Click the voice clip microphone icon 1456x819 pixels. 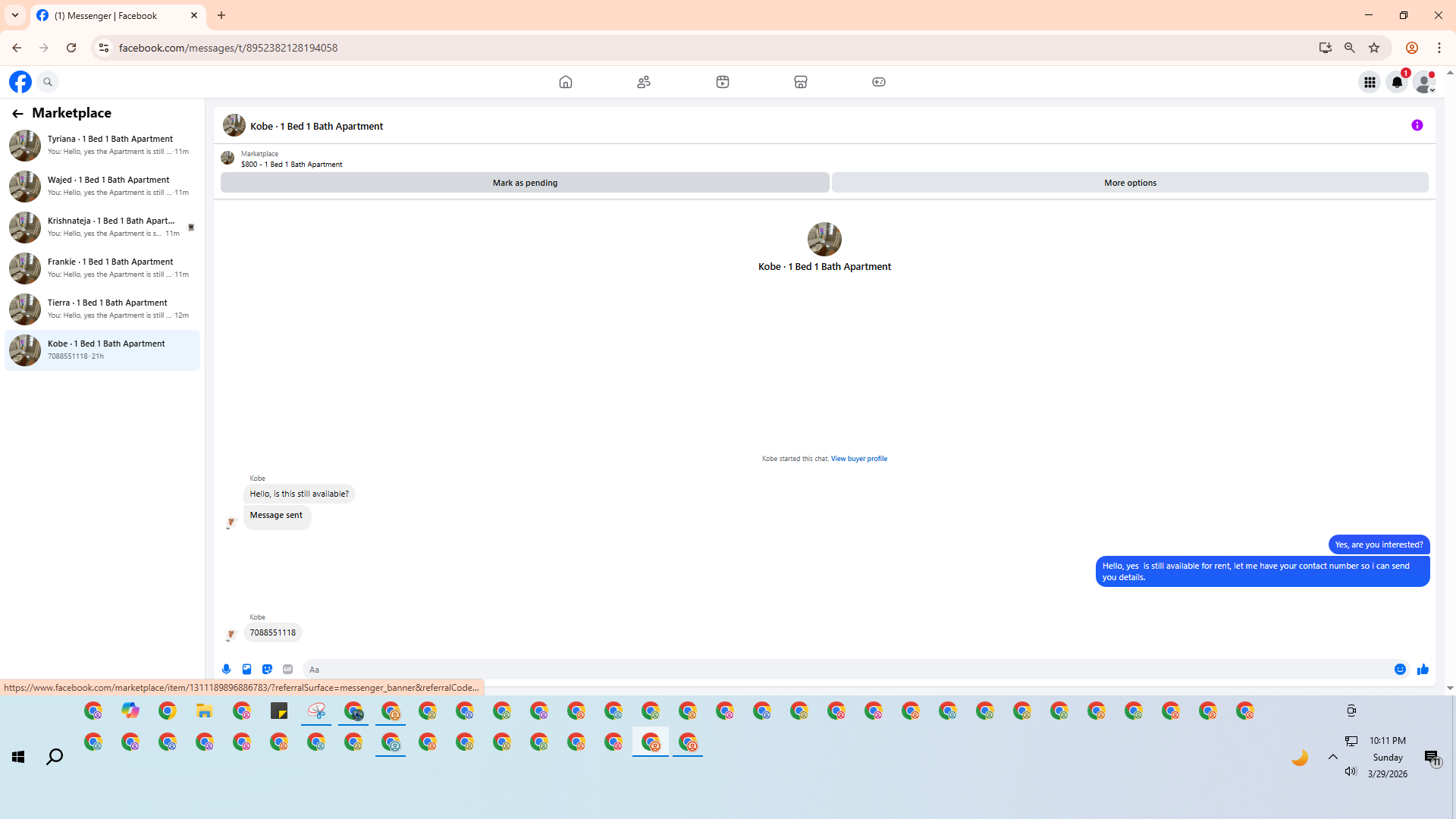(x=226, y=670)
